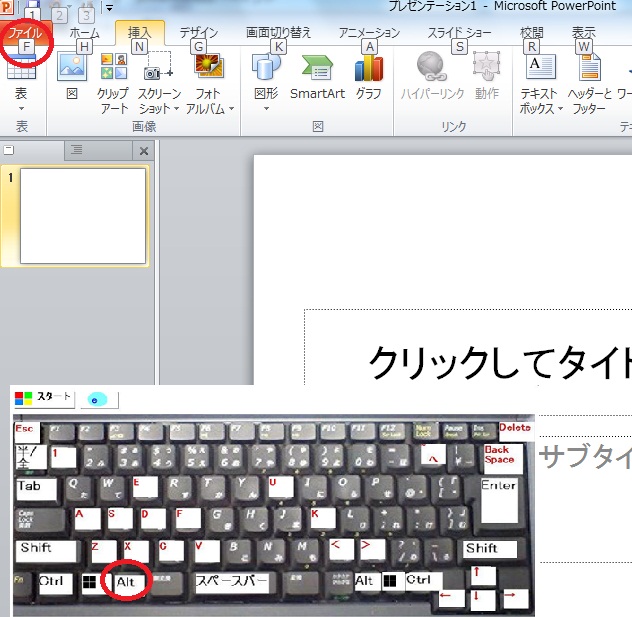Screen dimensions: 632x617
Task: Click the スペースバー key on keyboard image
Action: click(232, 583)
